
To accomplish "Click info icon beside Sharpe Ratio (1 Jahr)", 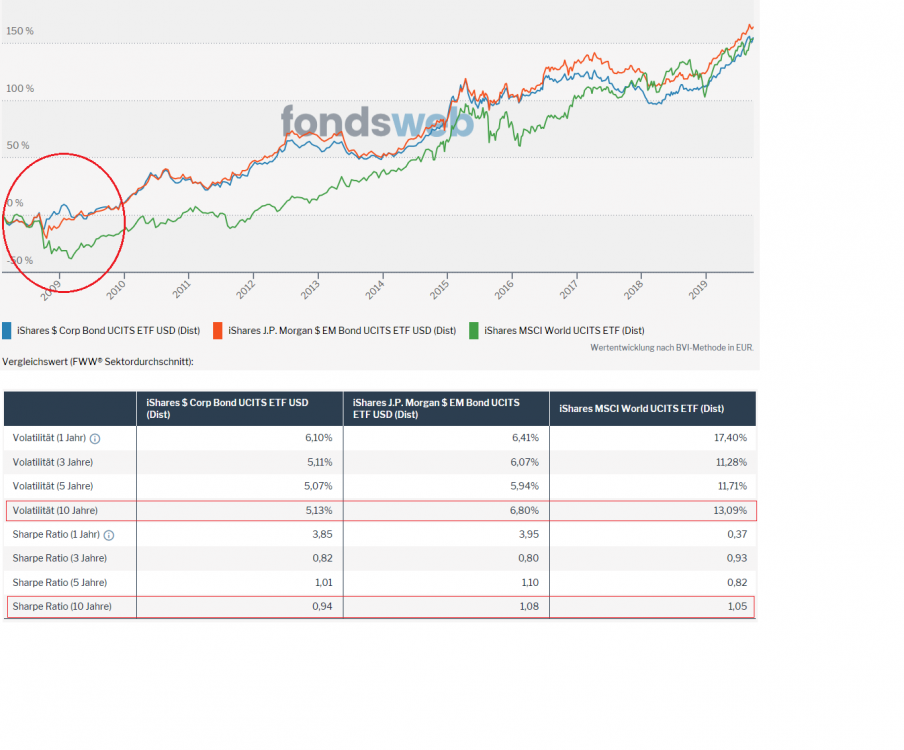I will click(x=109, y=535).
